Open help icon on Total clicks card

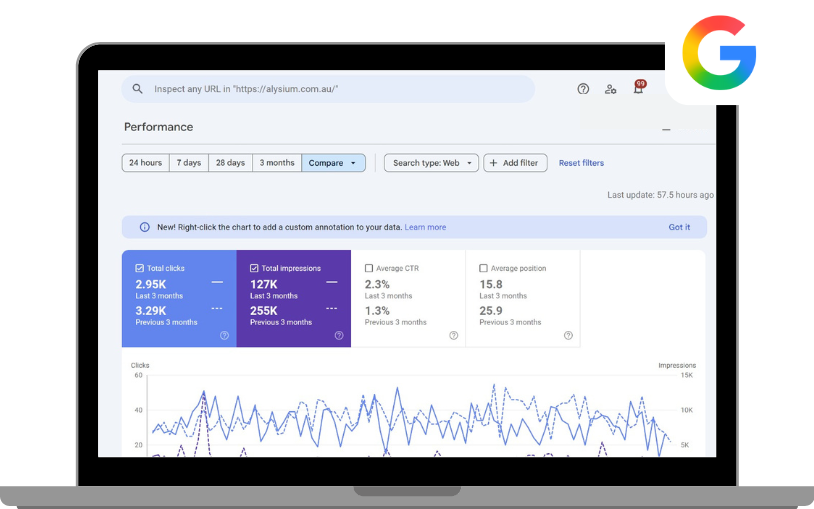click(x=224, y=336)
